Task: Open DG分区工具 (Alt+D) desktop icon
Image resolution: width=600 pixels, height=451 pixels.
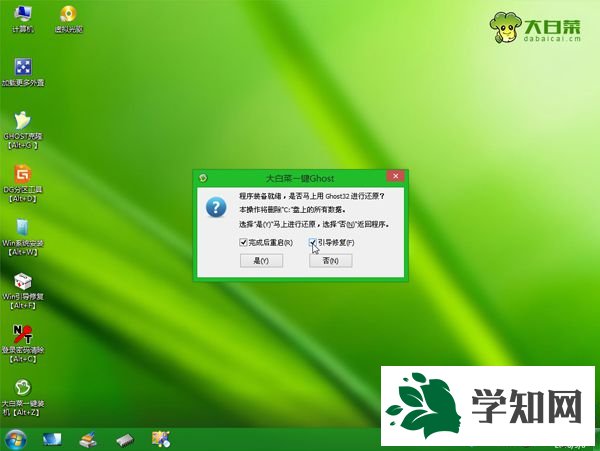Action: pos(23,184)
